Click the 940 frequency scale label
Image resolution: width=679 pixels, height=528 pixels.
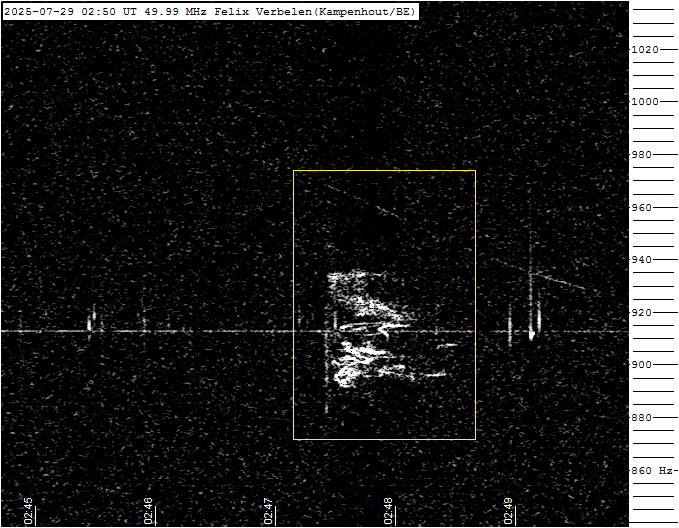642,259
